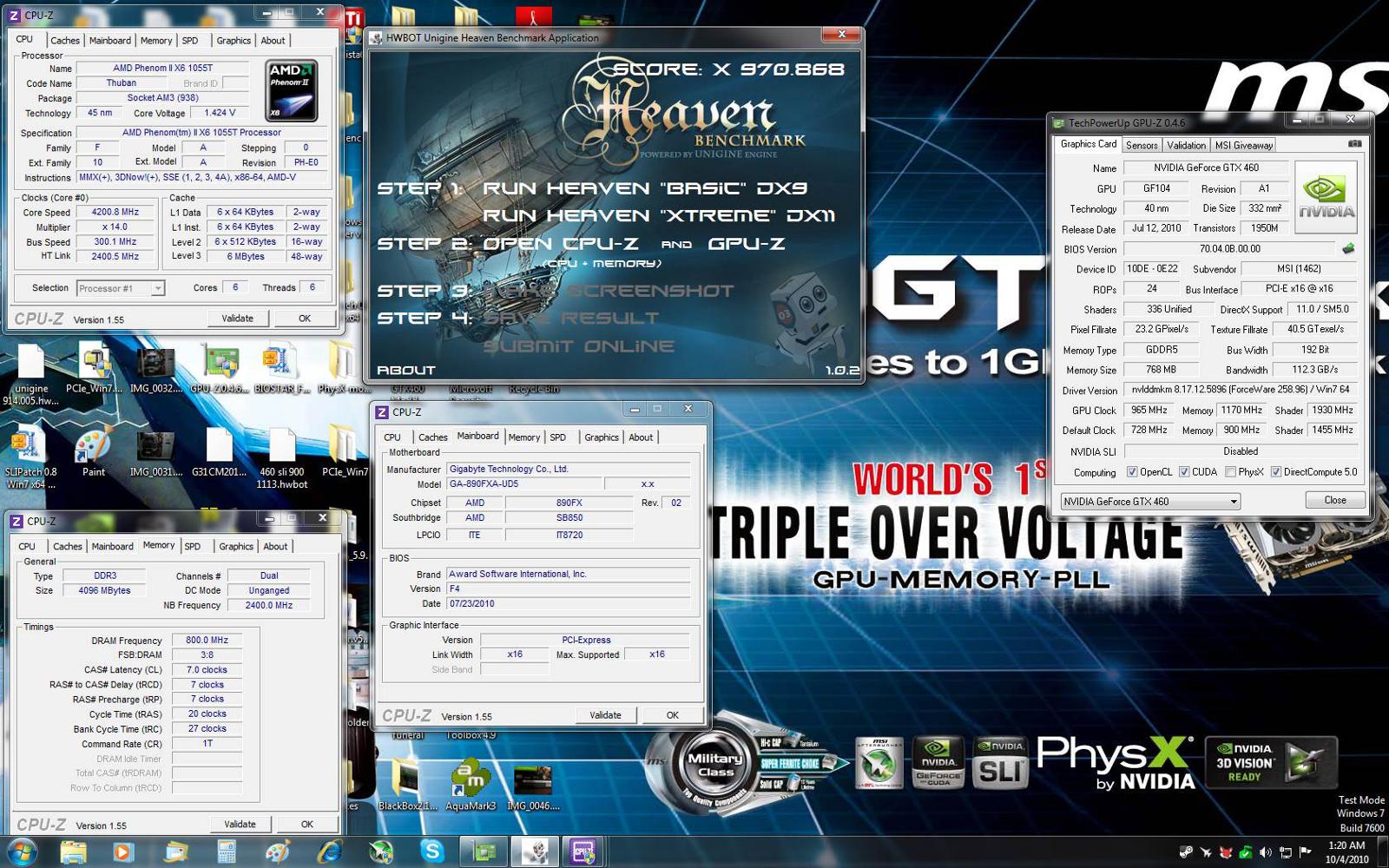
Task: Click RUN HEAVEN "BASIC" DX9 in Heaven window
Action: point(645,188)
